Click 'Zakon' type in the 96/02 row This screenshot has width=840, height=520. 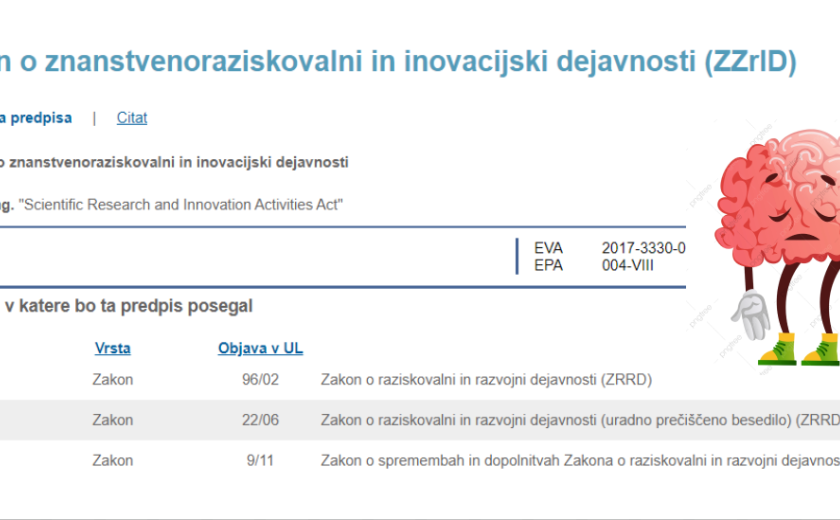click(113, 380)
